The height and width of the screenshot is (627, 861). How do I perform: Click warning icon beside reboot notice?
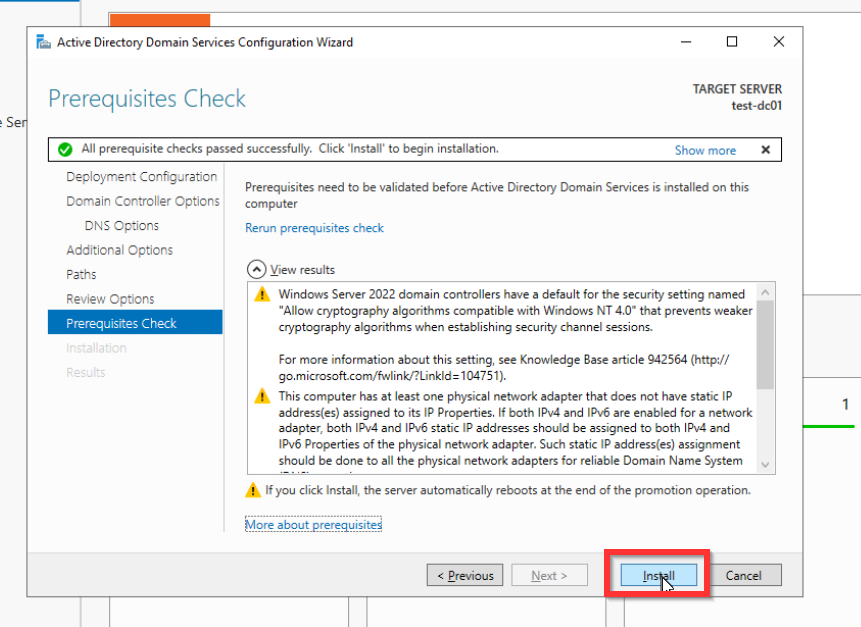253,490
